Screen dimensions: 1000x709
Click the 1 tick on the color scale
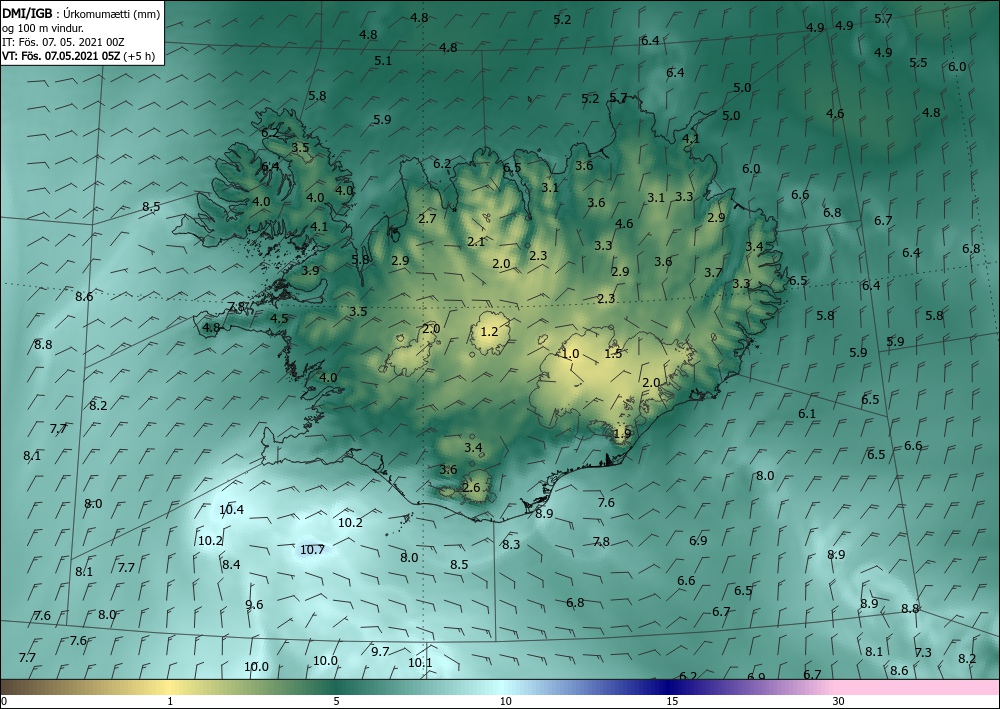170,702
